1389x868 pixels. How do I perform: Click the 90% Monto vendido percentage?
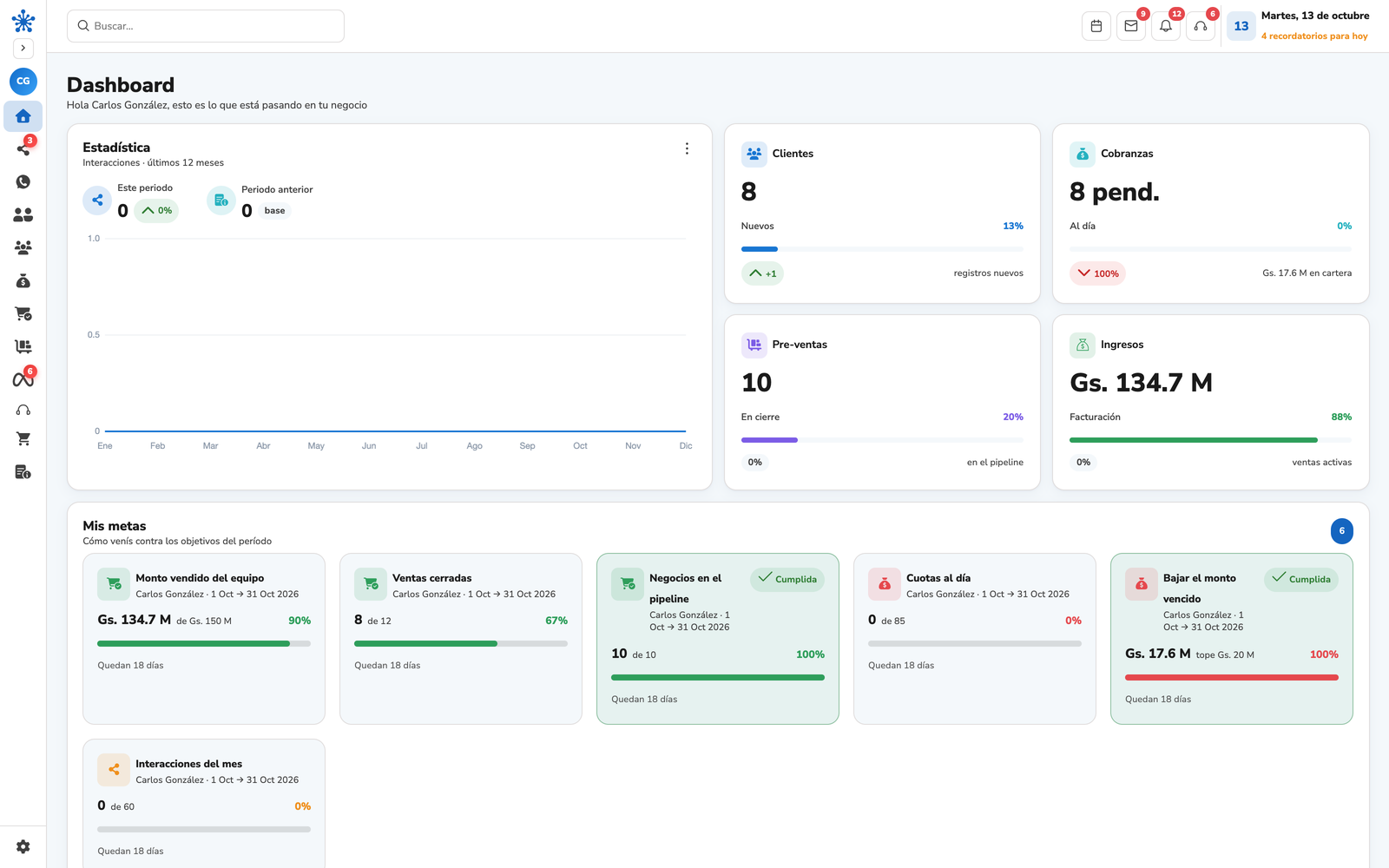click(300, 621)
